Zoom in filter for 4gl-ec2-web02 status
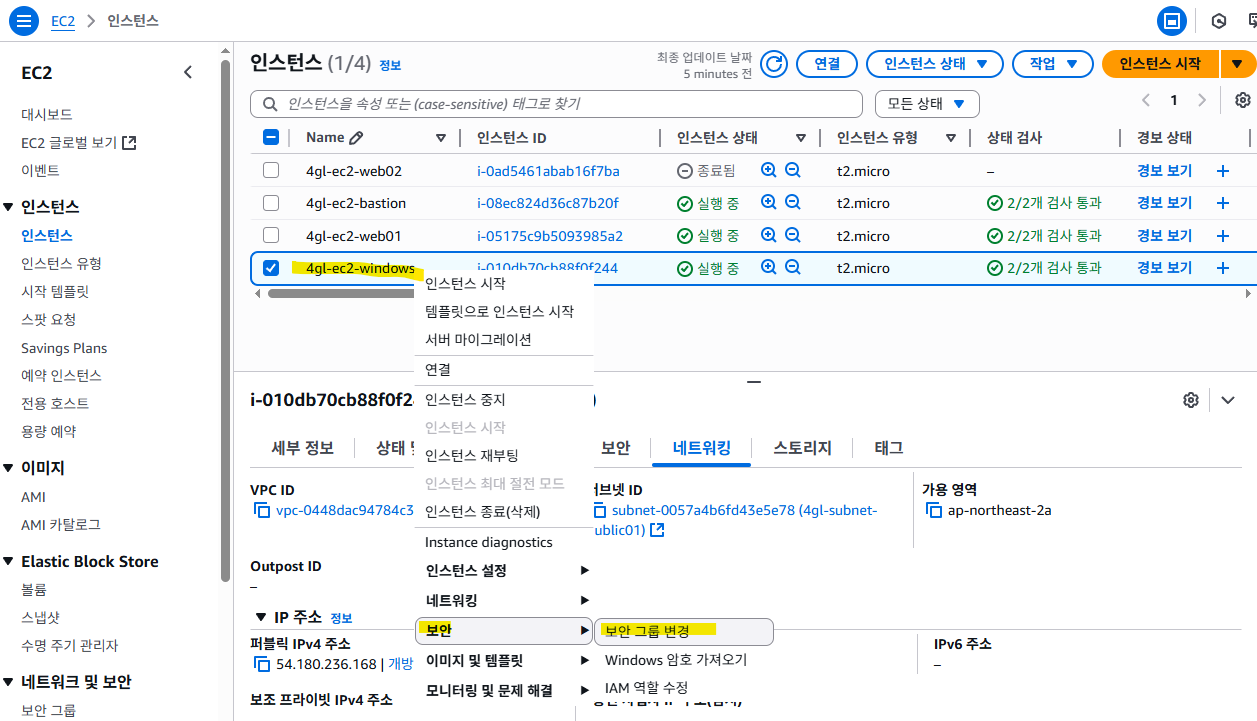The image size is (1257, 721). [769, 171]
